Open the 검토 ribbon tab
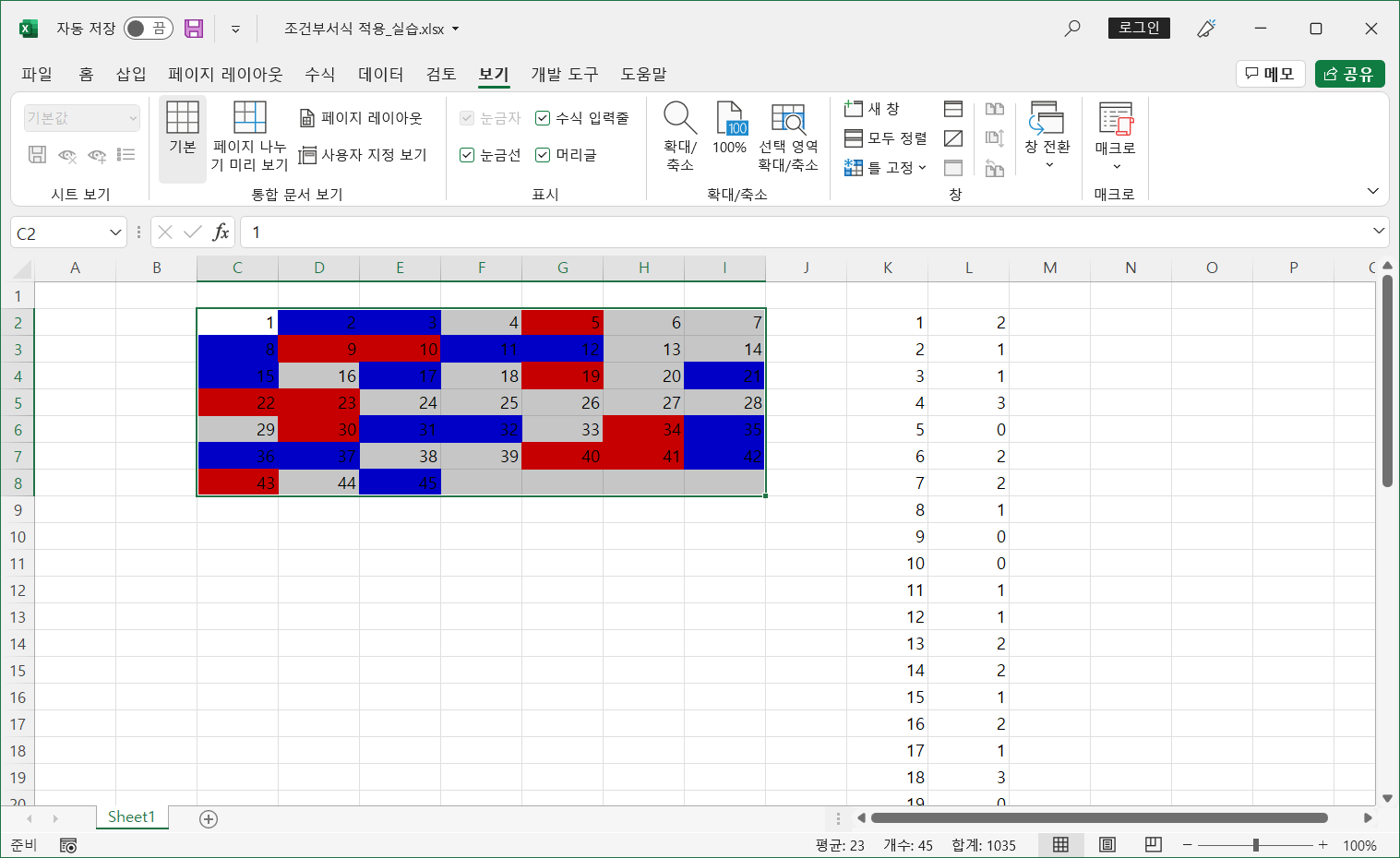The image size is (1400, 858). click(441, 74)
